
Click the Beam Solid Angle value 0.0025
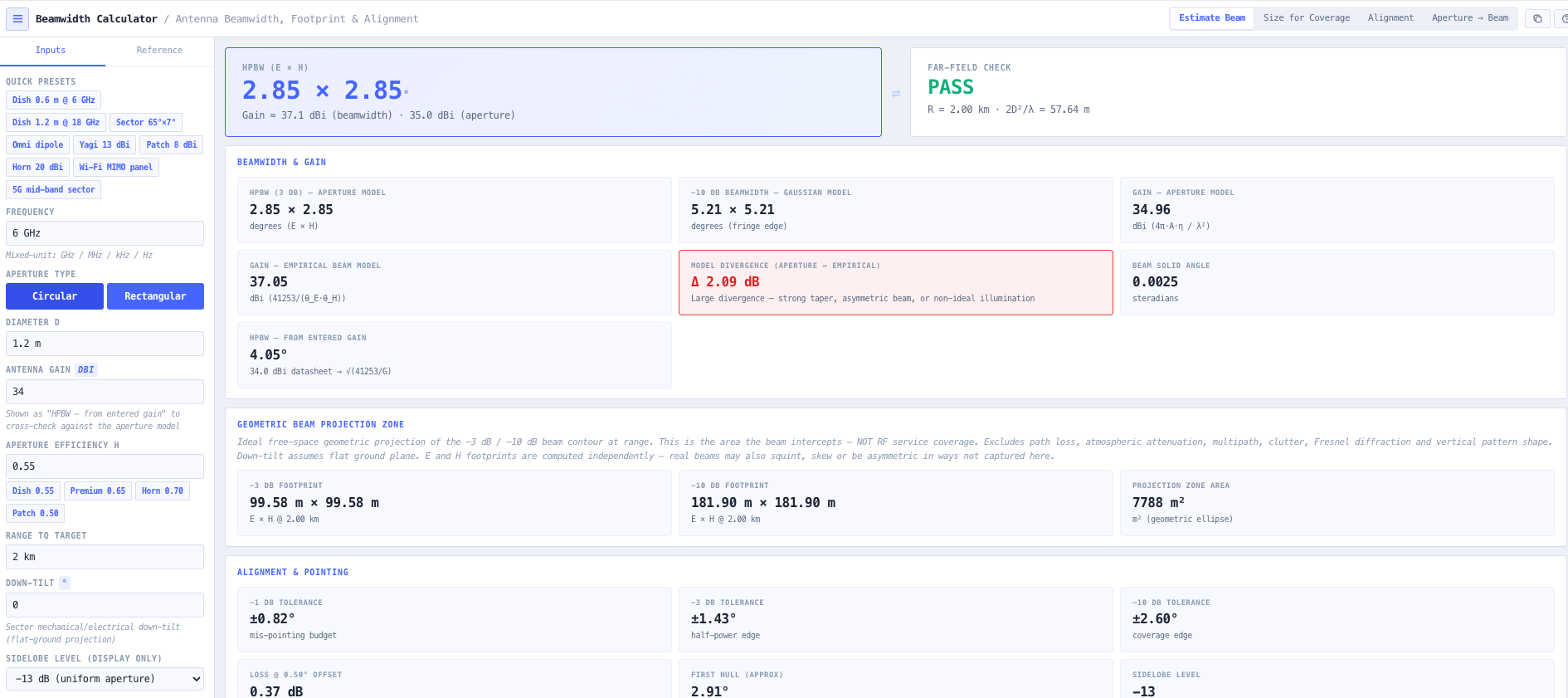pyautogui.click(x=1155, y=282)
